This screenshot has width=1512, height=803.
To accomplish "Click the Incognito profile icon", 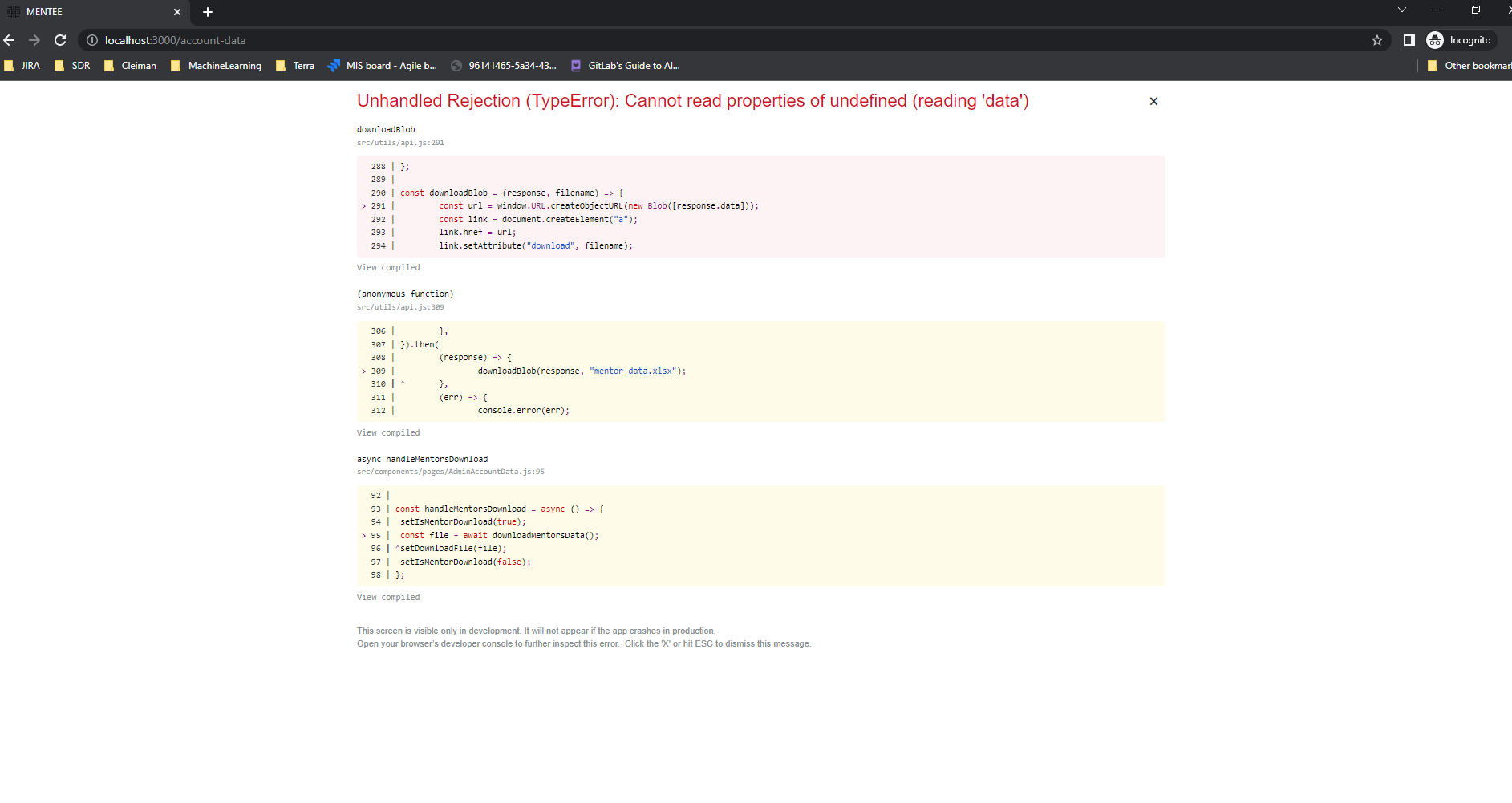I will pos(1435,39).
